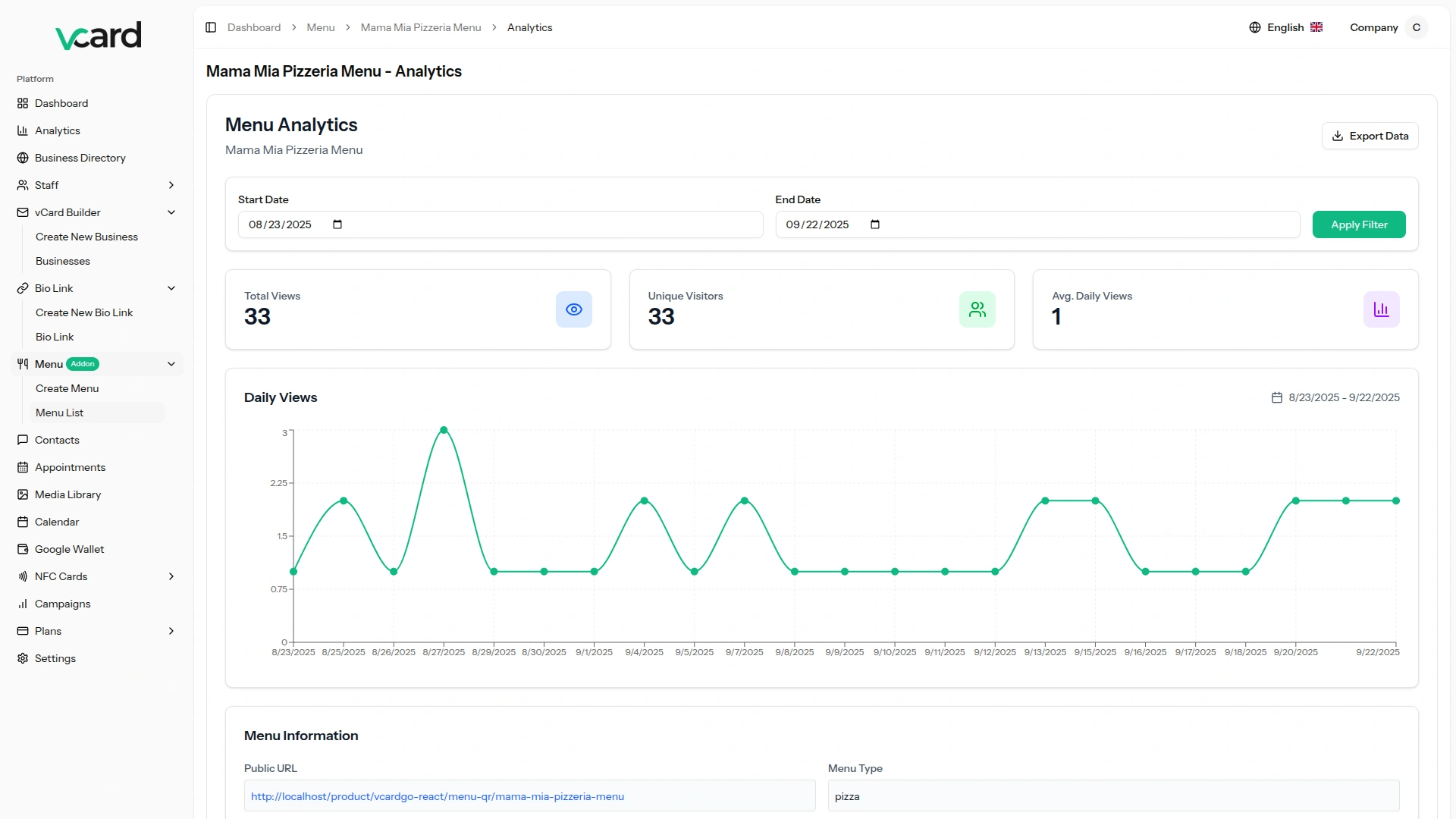Go to Menu breadcrumb link
Image resolution: width=1456 pixels, height=819 pixels.
click(321, 27)
